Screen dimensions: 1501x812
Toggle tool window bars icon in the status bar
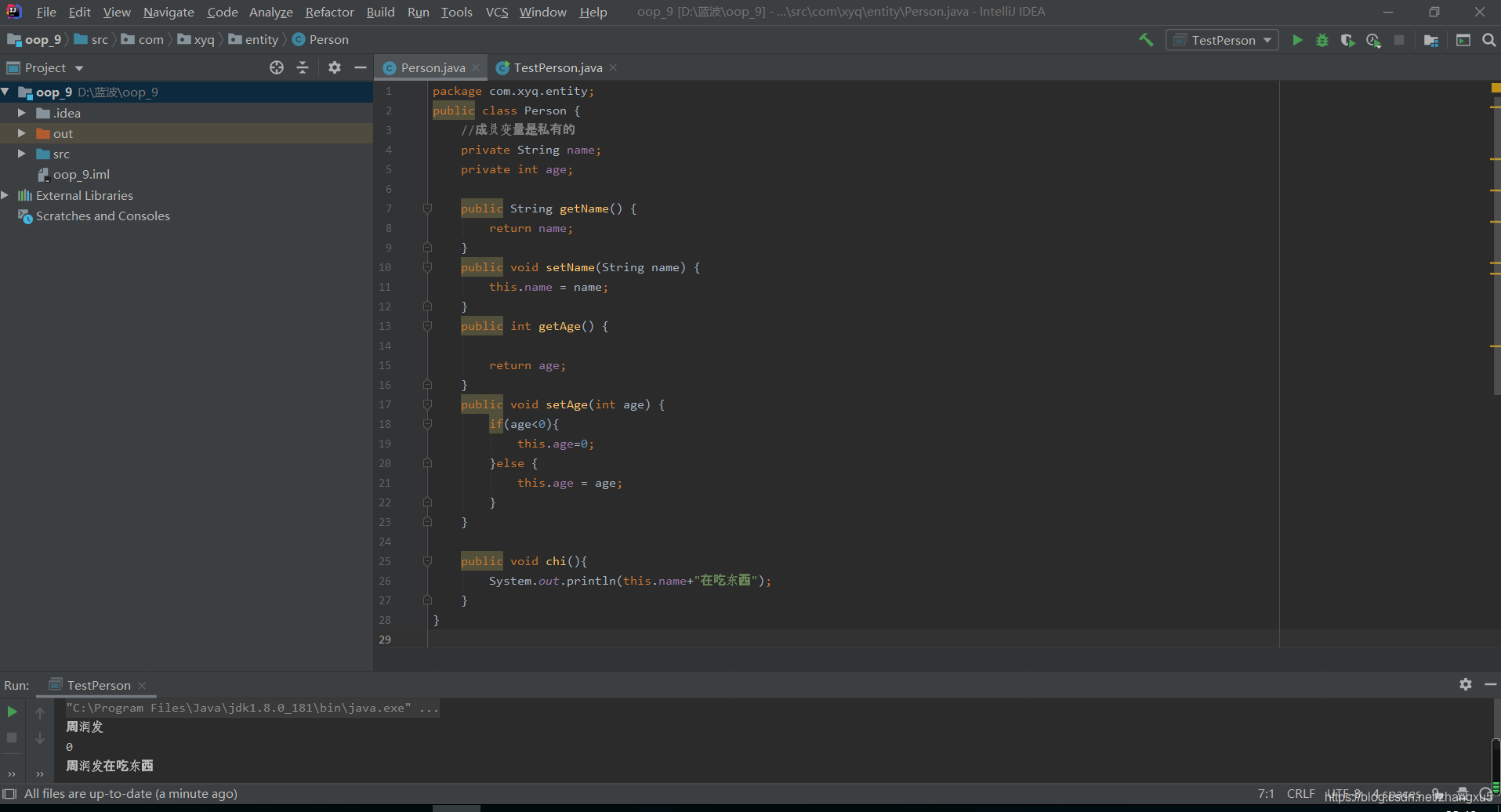pos(10,793)
